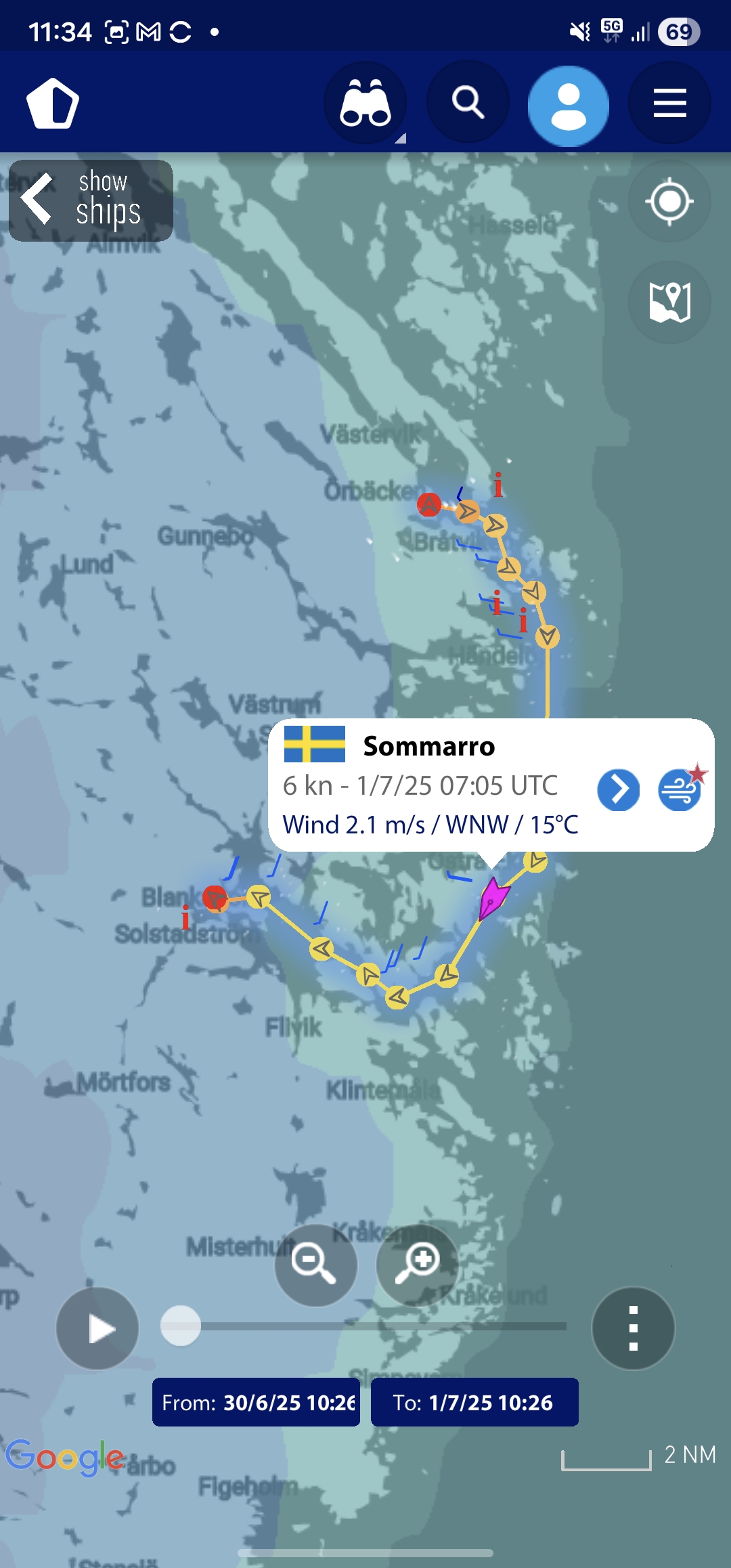Play the track animation
The image size is (731, 1568).
point(97,1328)
